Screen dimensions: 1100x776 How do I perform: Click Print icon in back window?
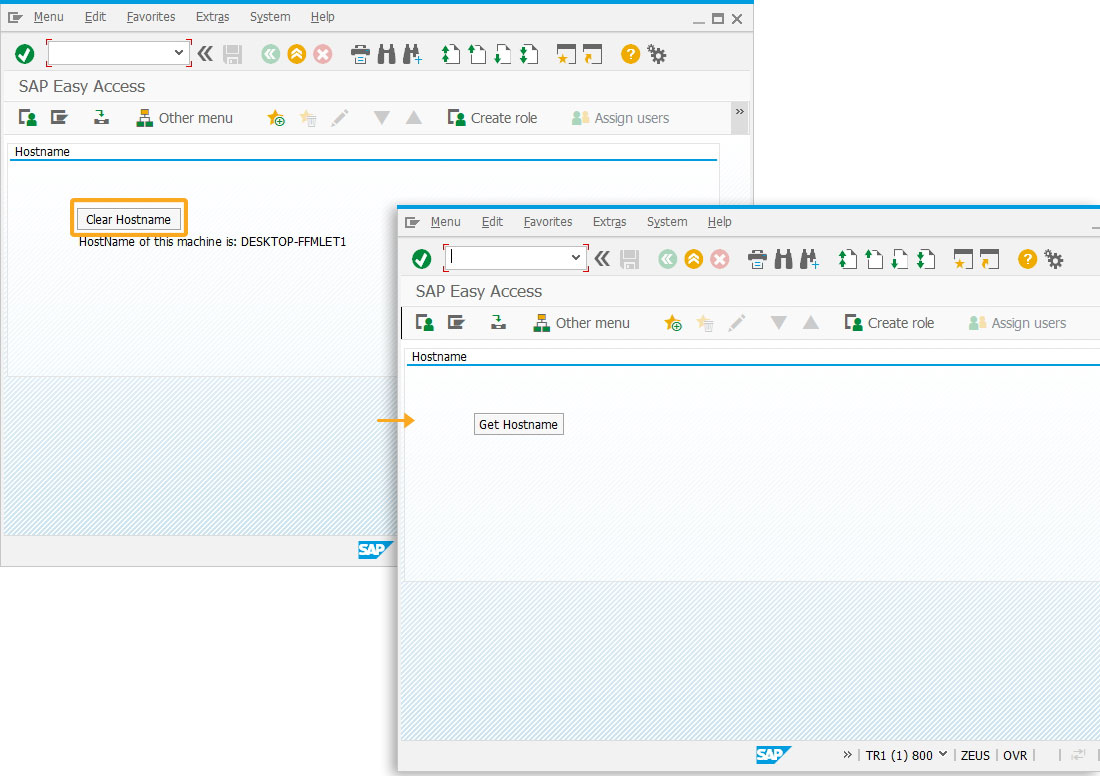pos(360,54)
